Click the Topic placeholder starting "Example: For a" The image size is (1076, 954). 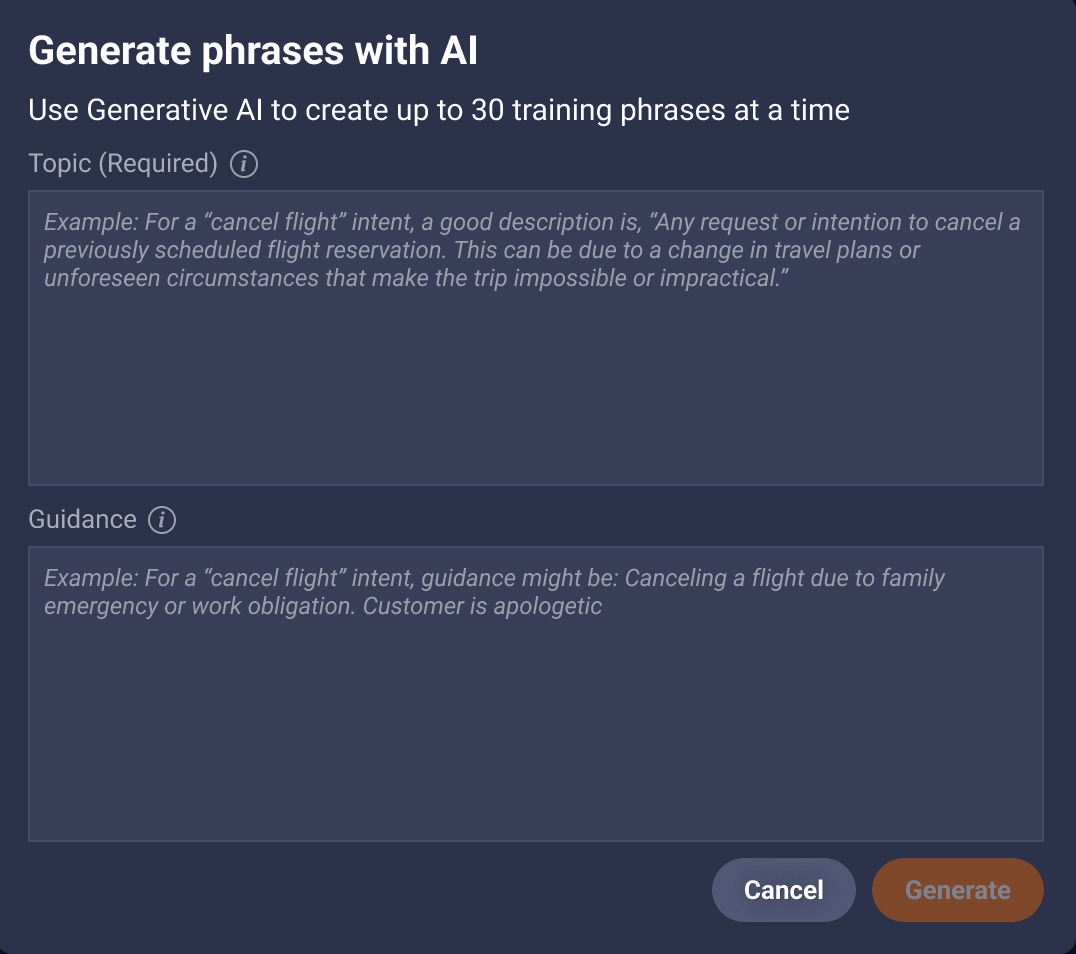point(532,250)
